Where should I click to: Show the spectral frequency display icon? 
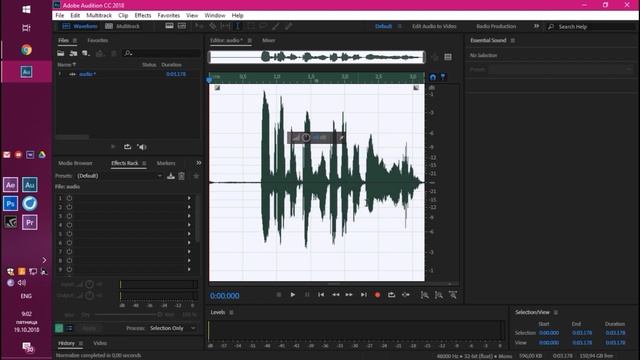pyautogui.click(x=169, y=26)
